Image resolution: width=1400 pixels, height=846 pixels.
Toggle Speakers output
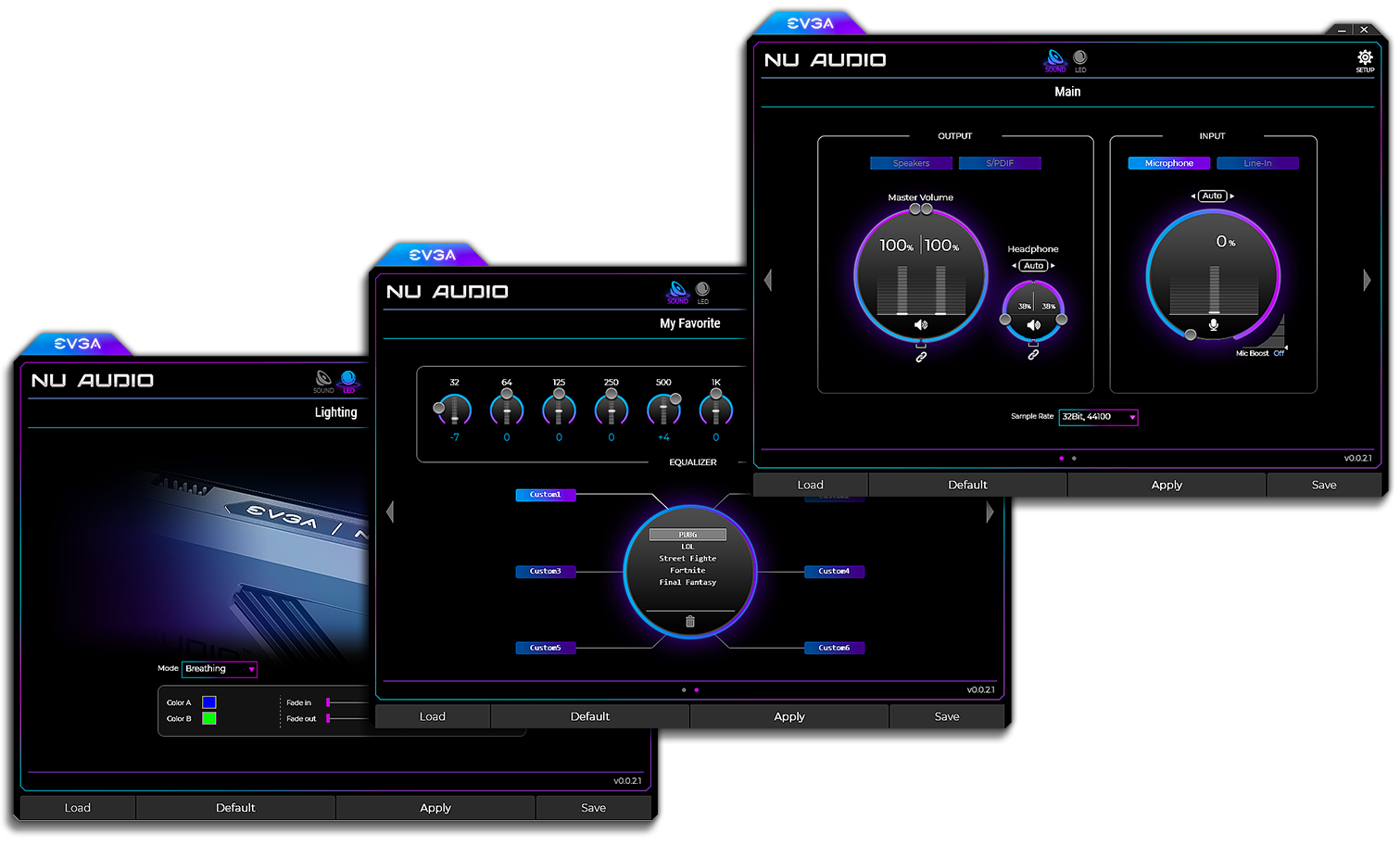click(912, 163)
